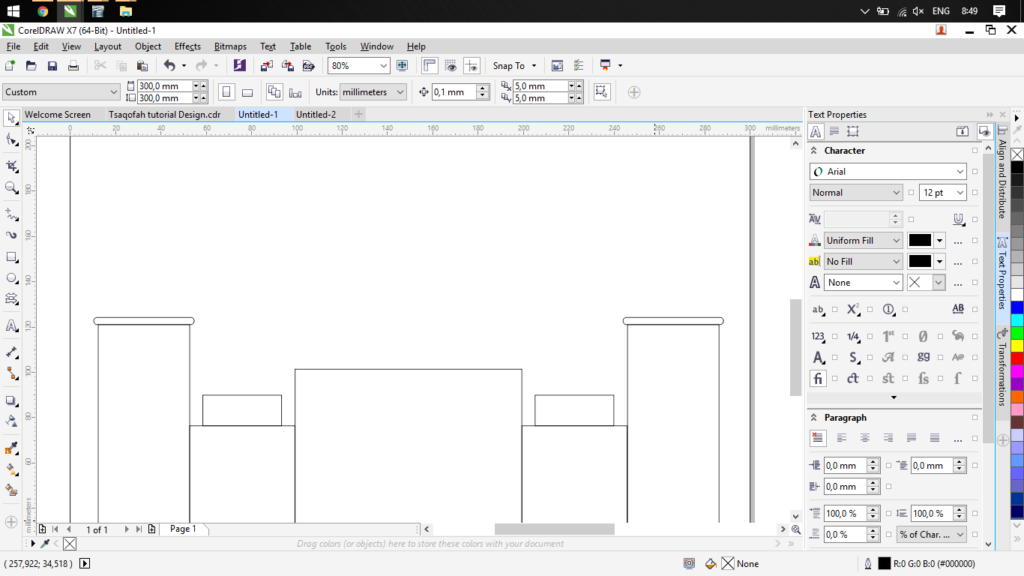
Task: Select the Zoom tool in the toolbox
Action: point(12,188)
